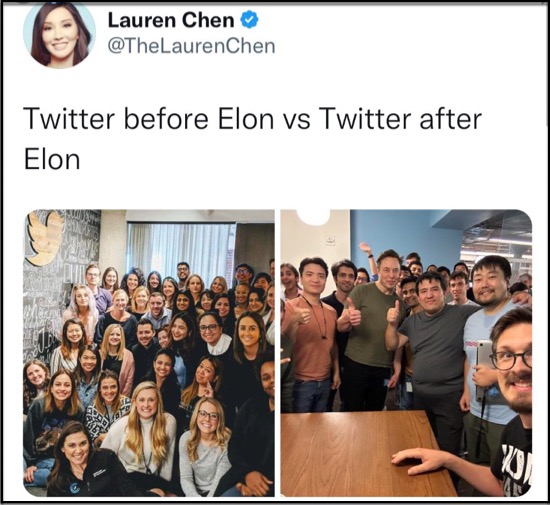Open the @TheLaurenChen handle link
The image size is (550, 505).
tap(192, 46)
